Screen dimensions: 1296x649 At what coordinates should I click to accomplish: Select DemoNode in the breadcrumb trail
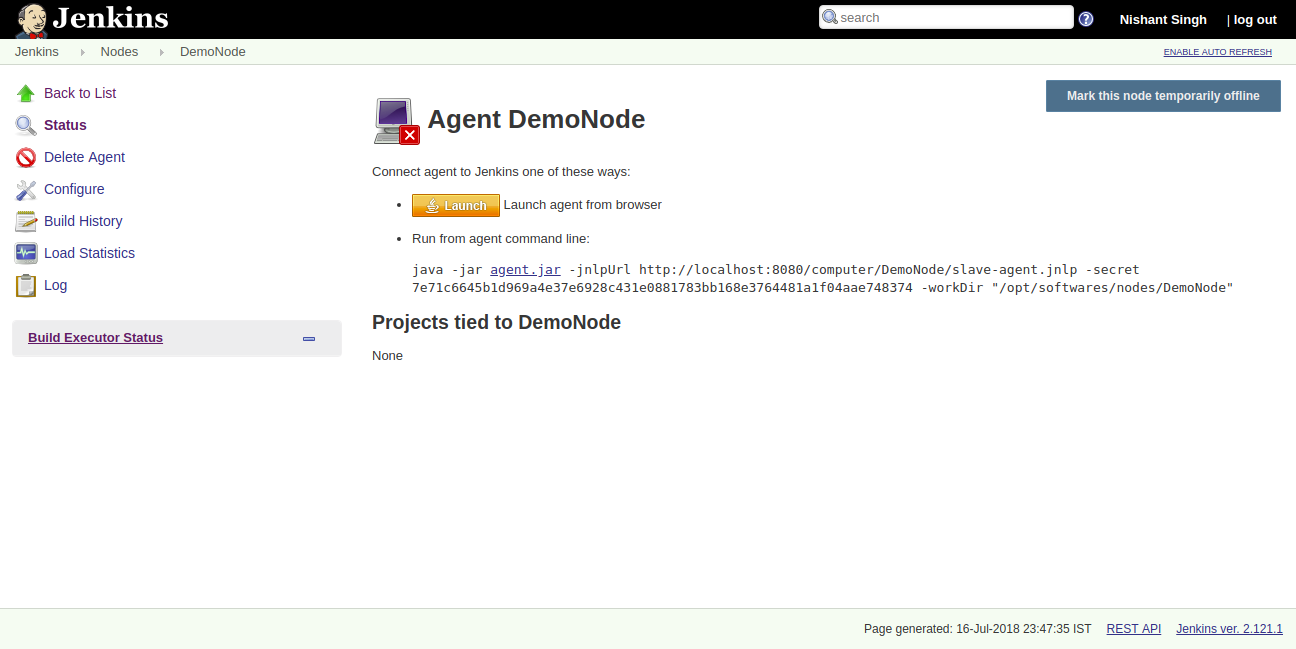click(212, 51)
